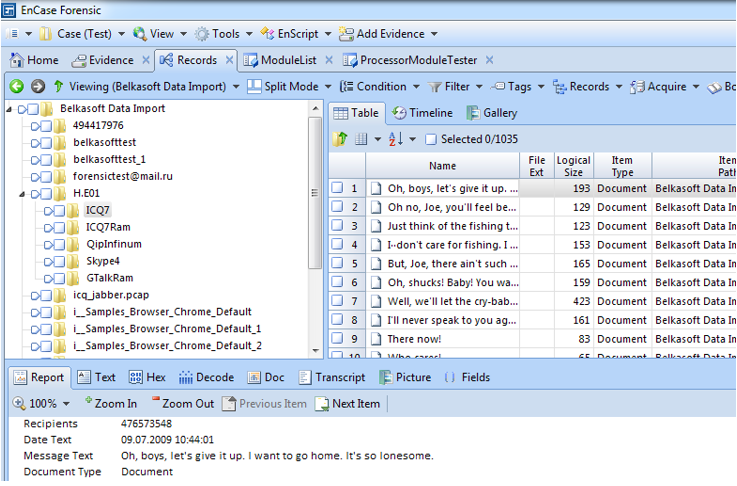Image resolution: width=737 pixels, height=486 pixels.
Task: Click the column layout icon
Action: tap(361, 139)
